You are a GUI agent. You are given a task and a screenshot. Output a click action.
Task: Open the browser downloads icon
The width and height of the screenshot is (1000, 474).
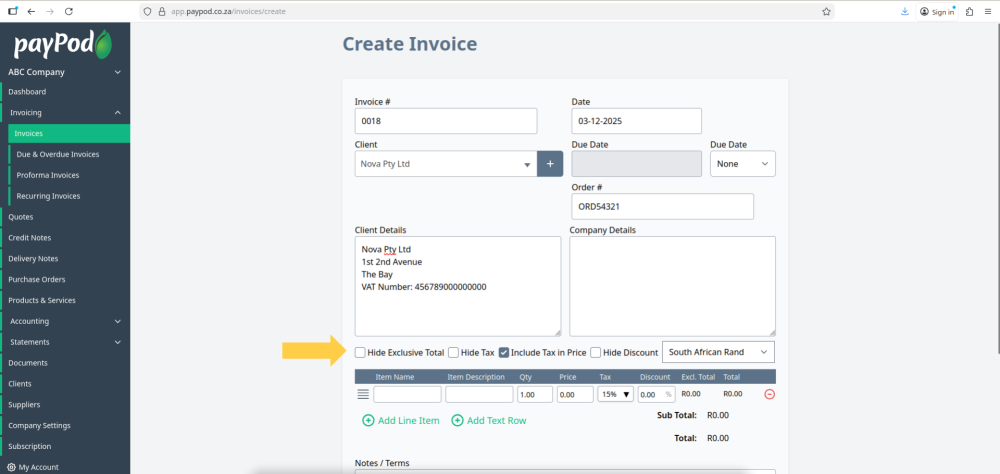pyautogui.click(x=904, y=11)
